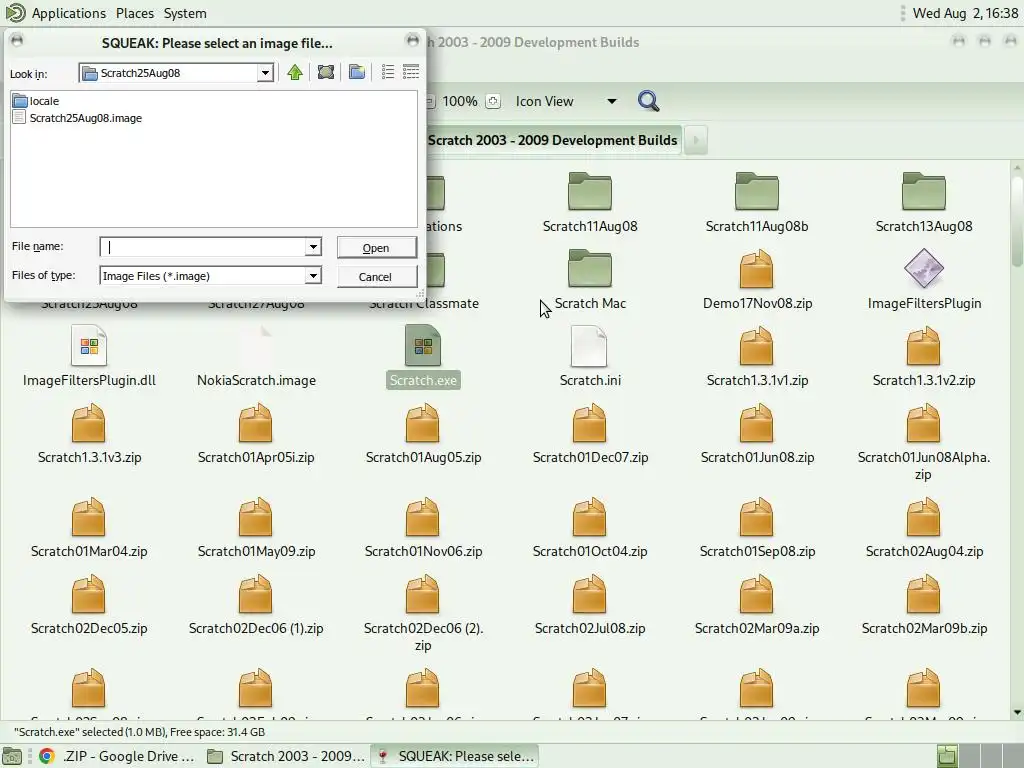The height and width of the screenshot is (768, 1024).
Task: Expand the File name dropdown arrow
Action: pyautogui.click(x=313, y=247)
